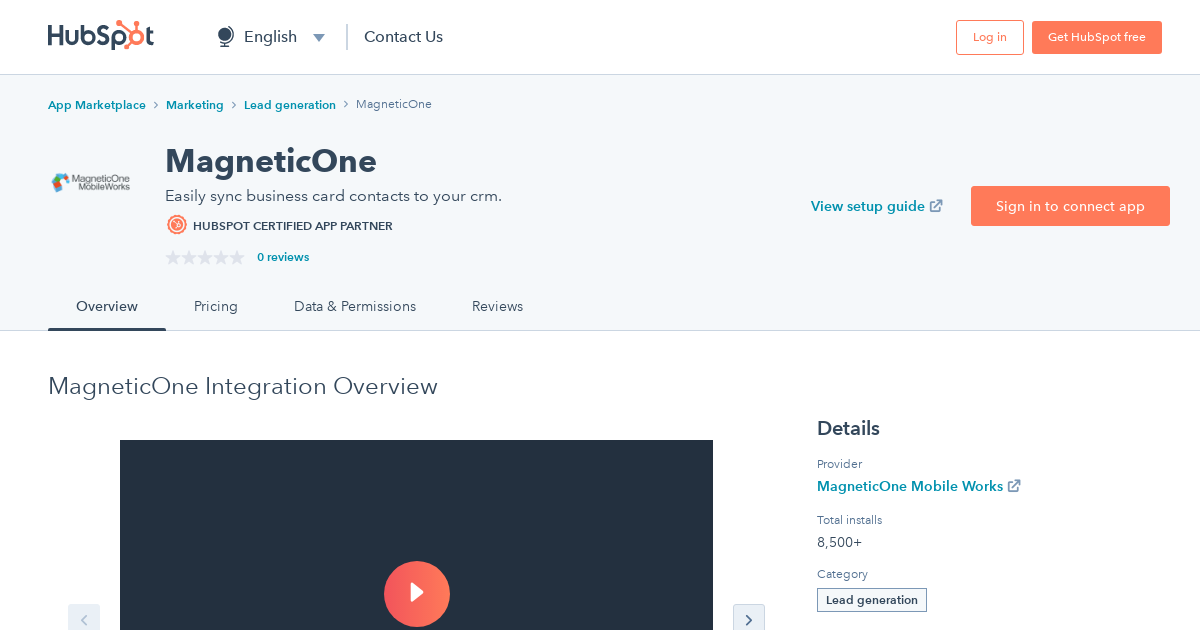
Task: Expand the English language dropdown
Action: coord(318,36)
